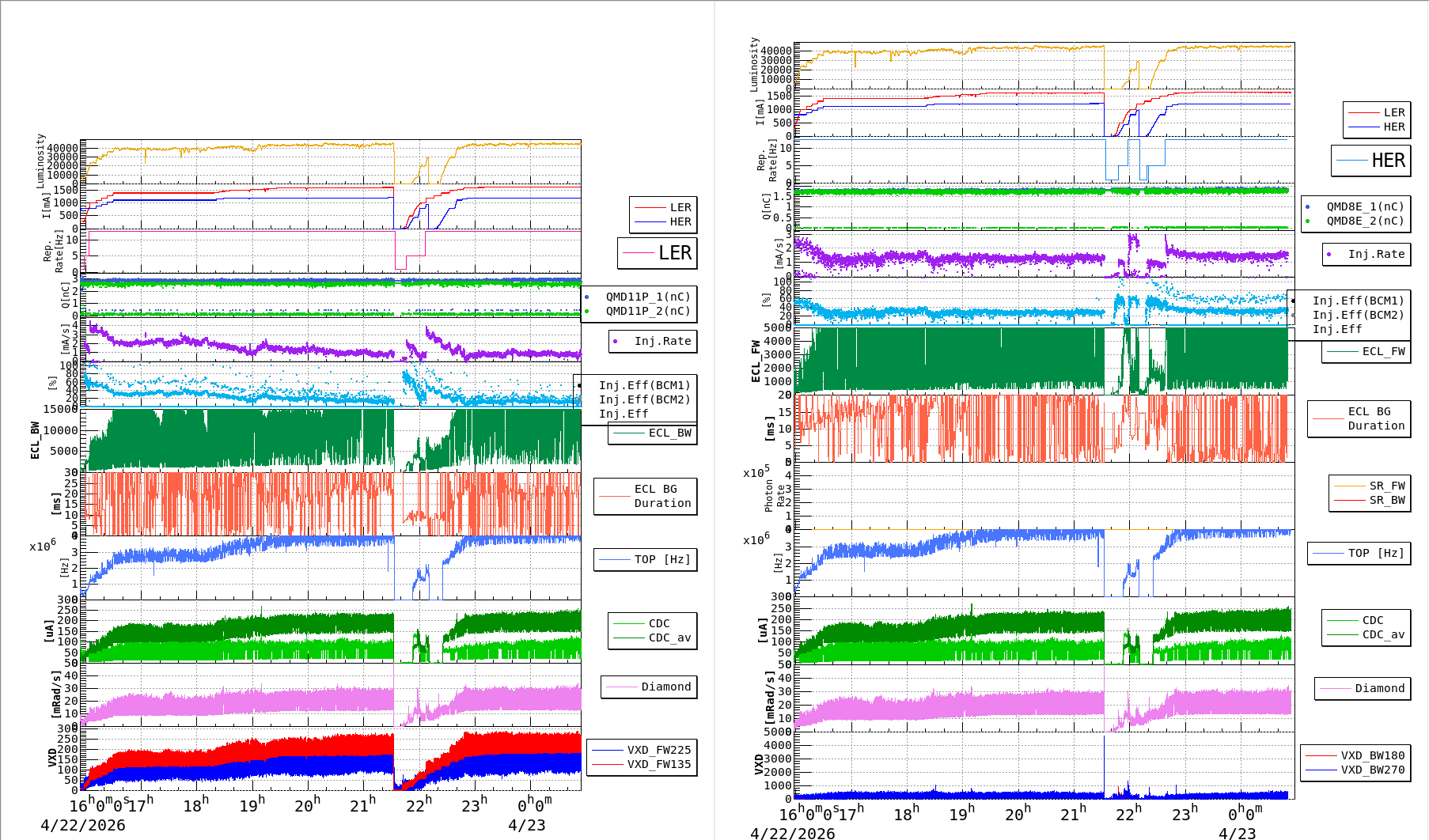This screenshot has width=1429, height=840.
Task: Click the right Diamond legend box
Action: [x=1363, y=688]
